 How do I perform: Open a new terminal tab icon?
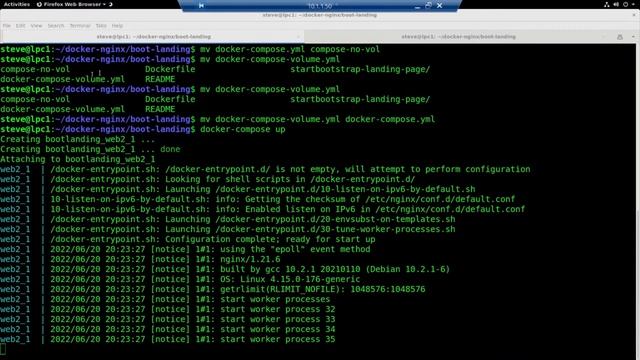[620, 37]
